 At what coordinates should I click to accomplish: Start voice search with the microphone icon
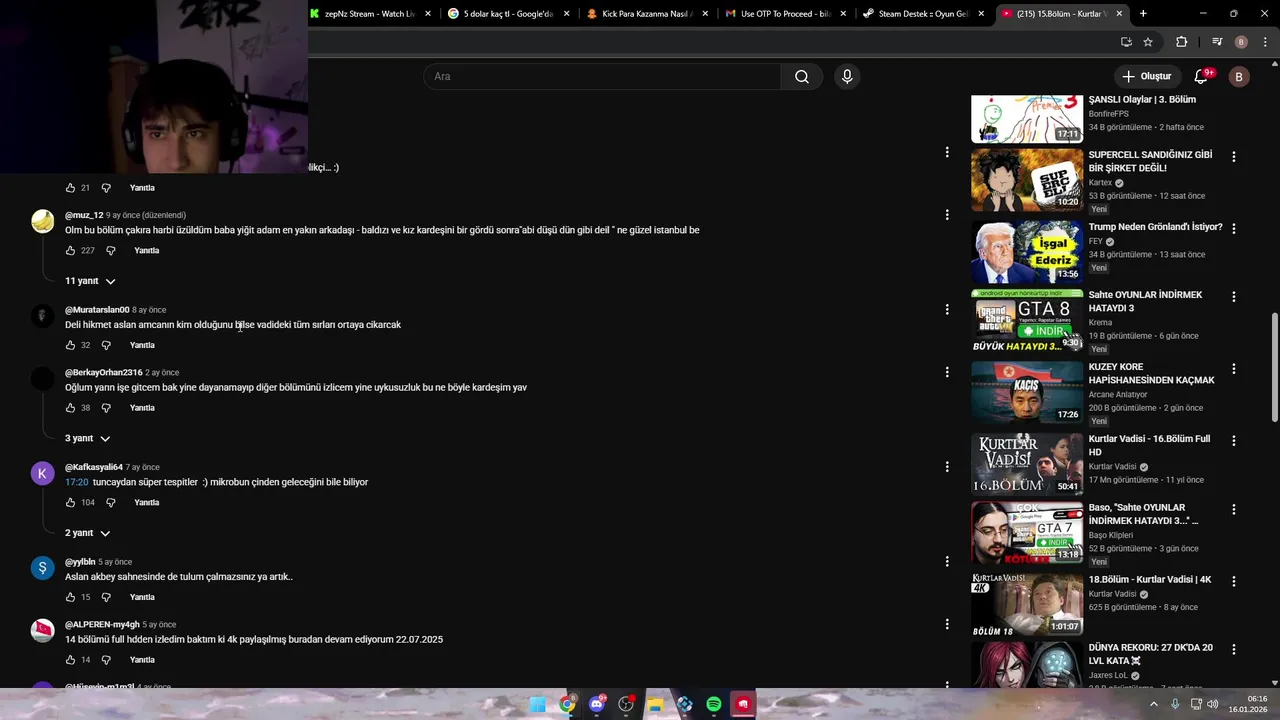click(847, 77)
